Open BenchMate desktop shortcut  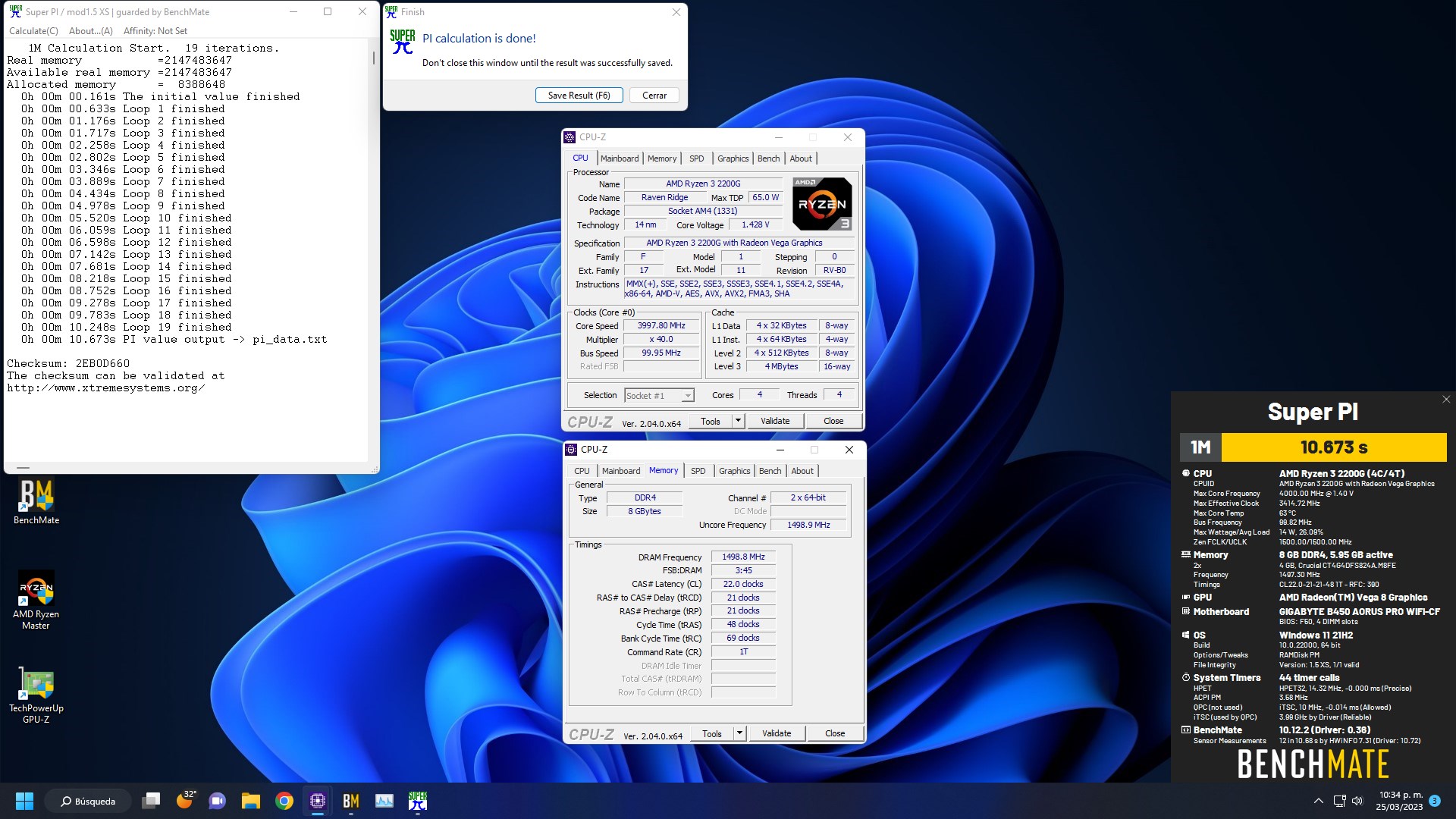tap(36, 502)
